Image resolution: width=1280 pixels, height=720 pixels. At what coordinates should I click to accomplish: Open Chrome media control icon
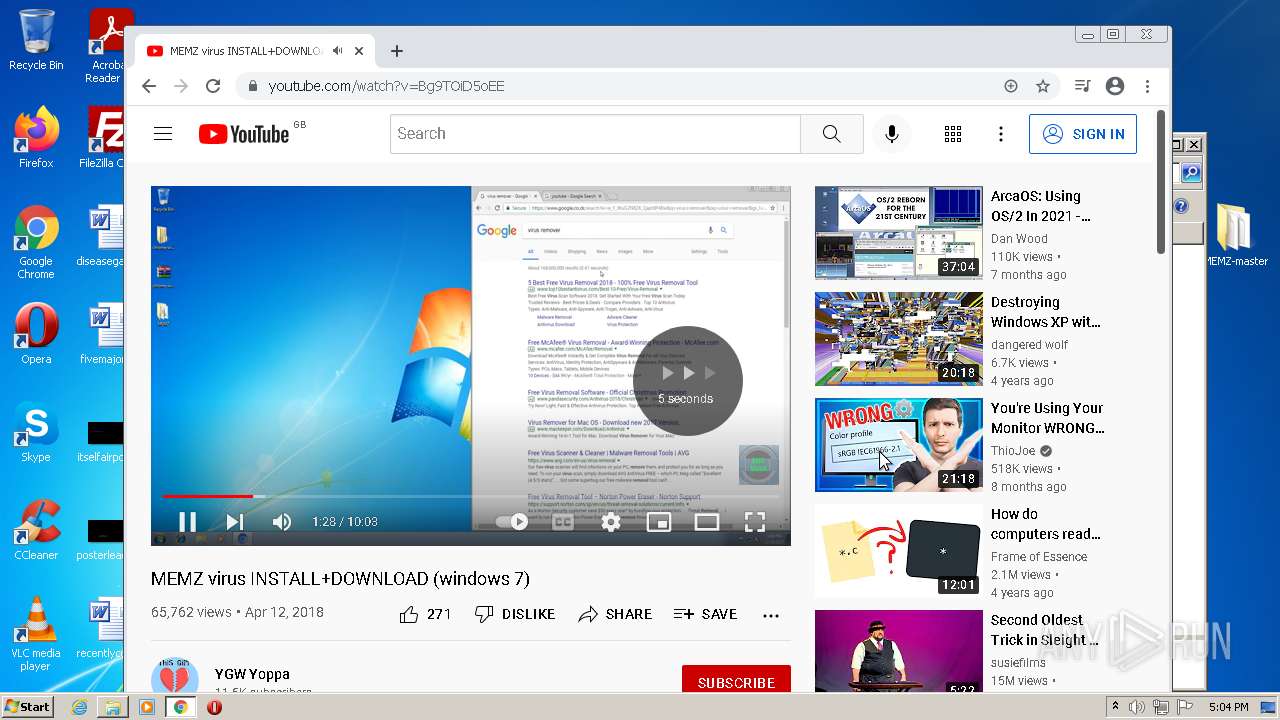pos(1082,86)
